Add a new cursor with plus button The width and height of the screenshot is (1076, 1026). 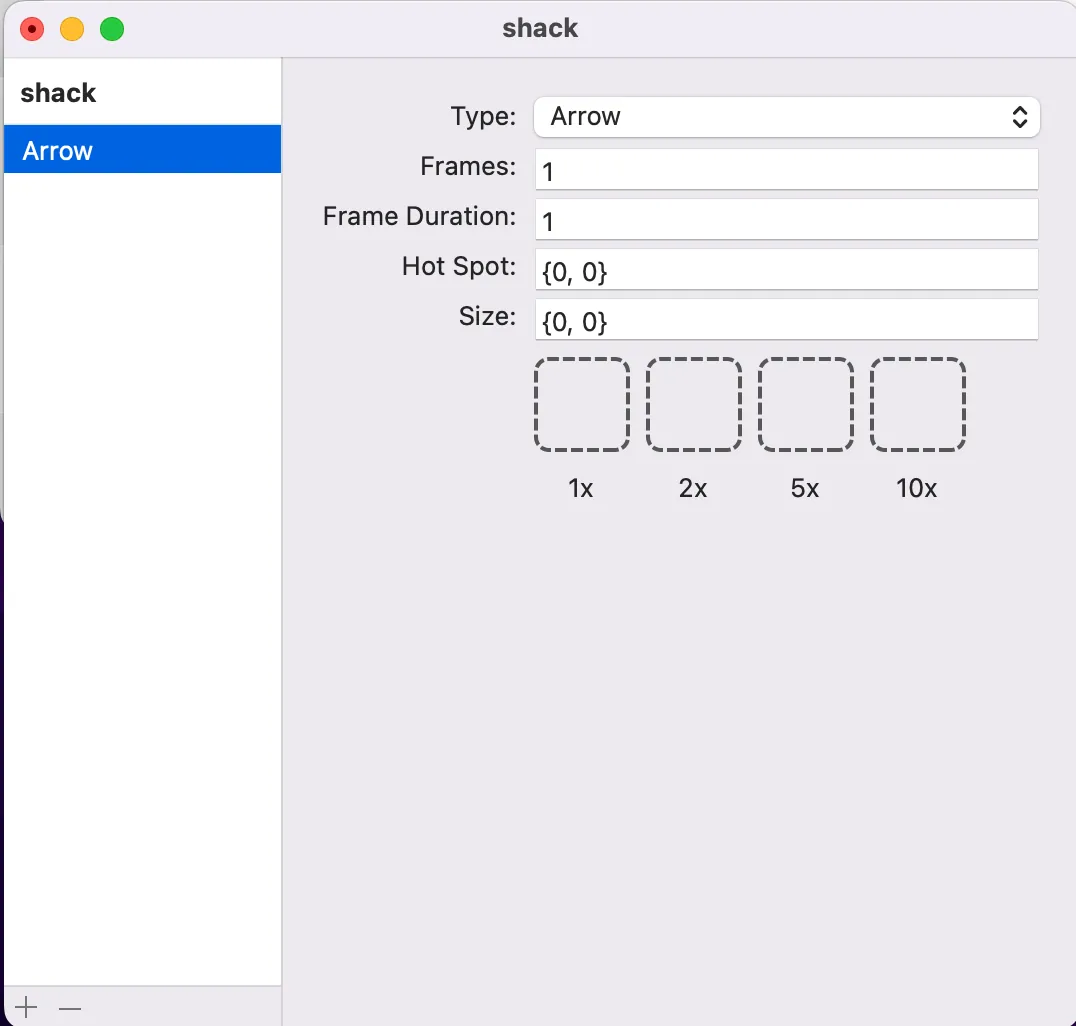pos(26,1007)
